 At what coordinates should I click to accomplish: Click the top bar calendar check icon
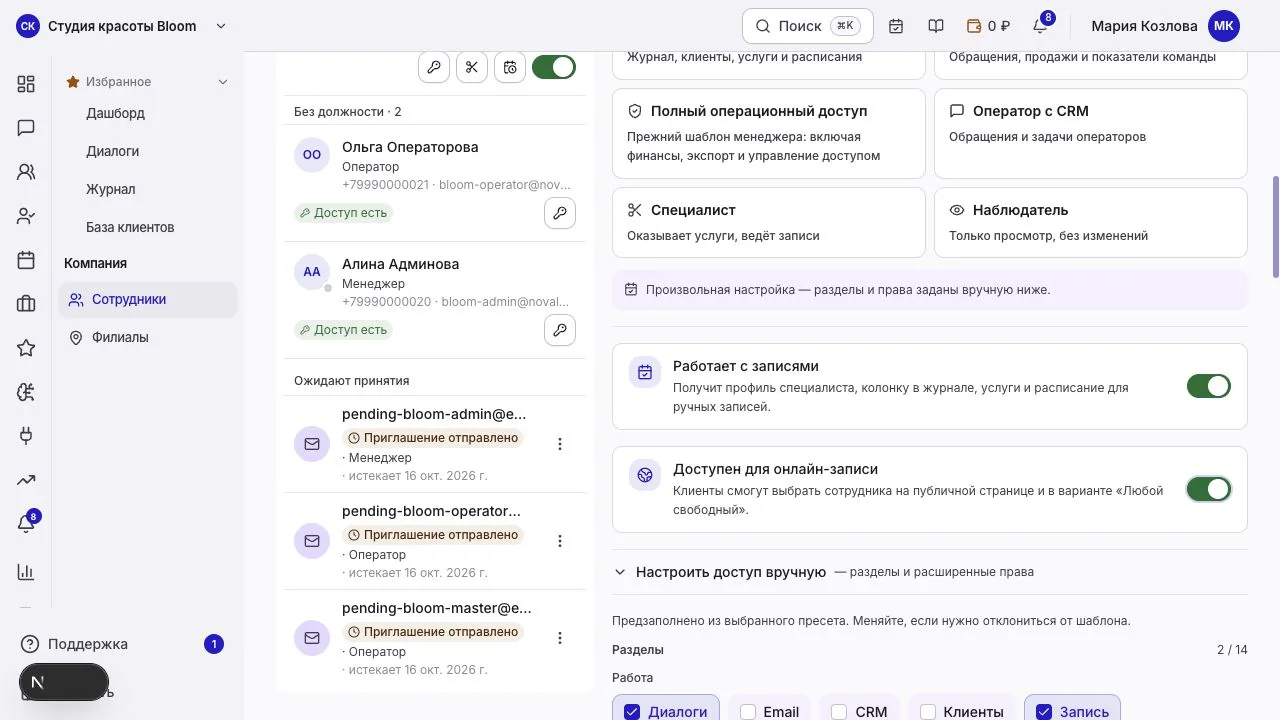896,26
